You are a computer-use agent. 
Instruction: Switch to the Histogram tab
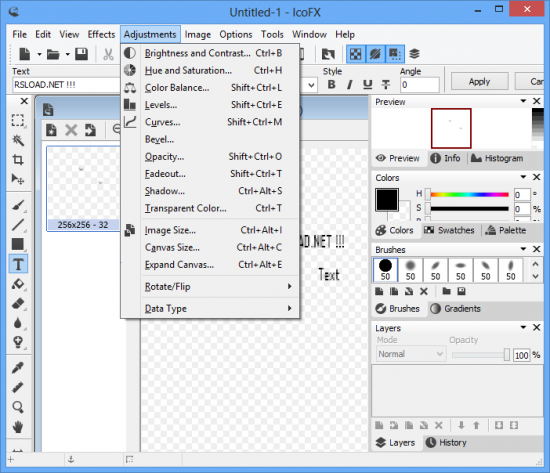[496, 158]
